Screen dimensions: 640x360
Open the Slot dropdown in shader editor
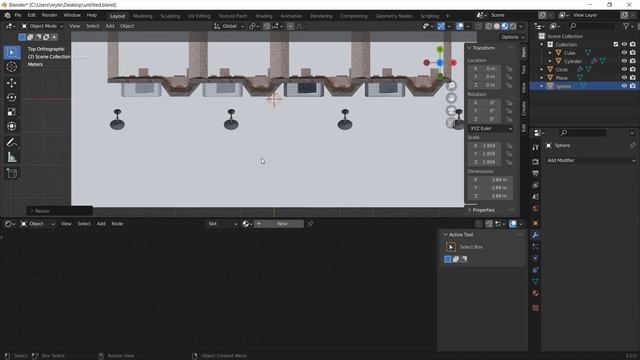click(x=222, y=224)
